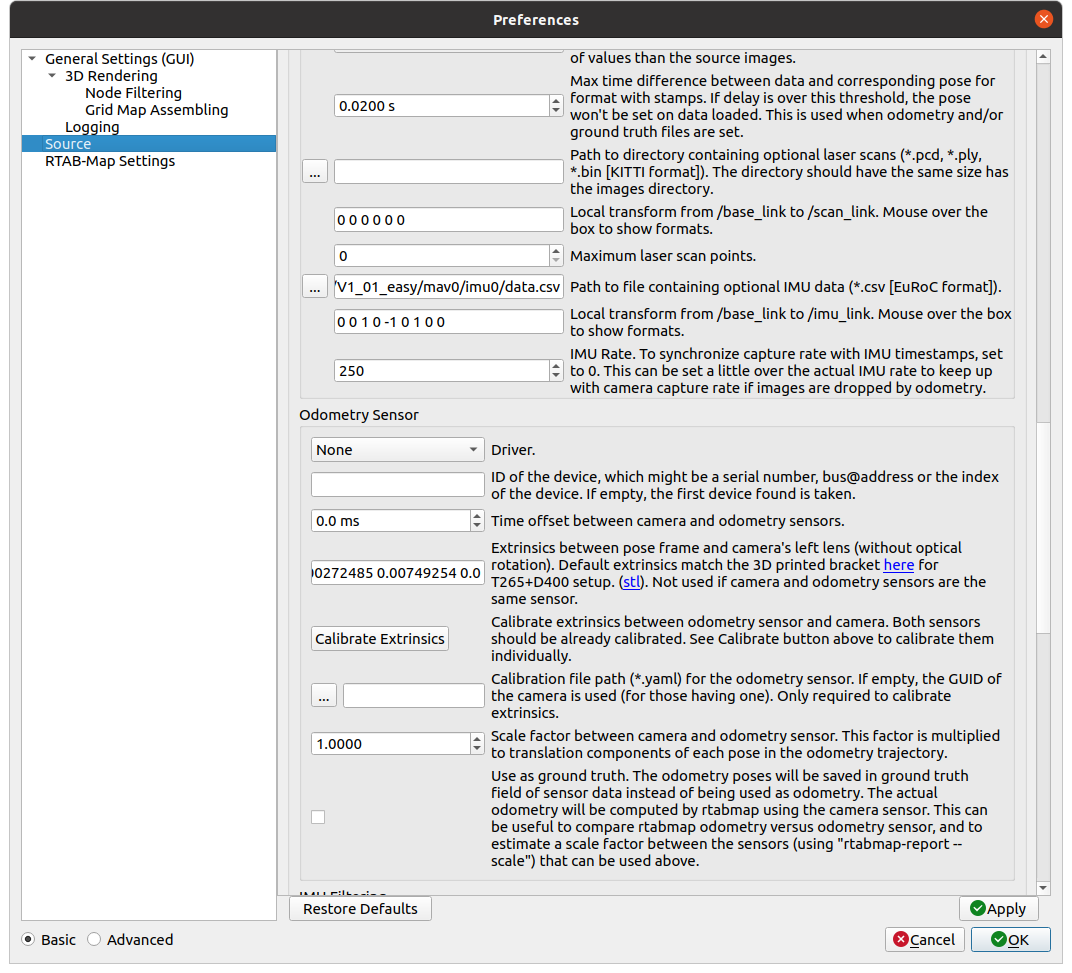The width and height of the screenshot is (1072, 973).
Task: Increase the scale factor spinner value
Action: [x=477, y=739]
